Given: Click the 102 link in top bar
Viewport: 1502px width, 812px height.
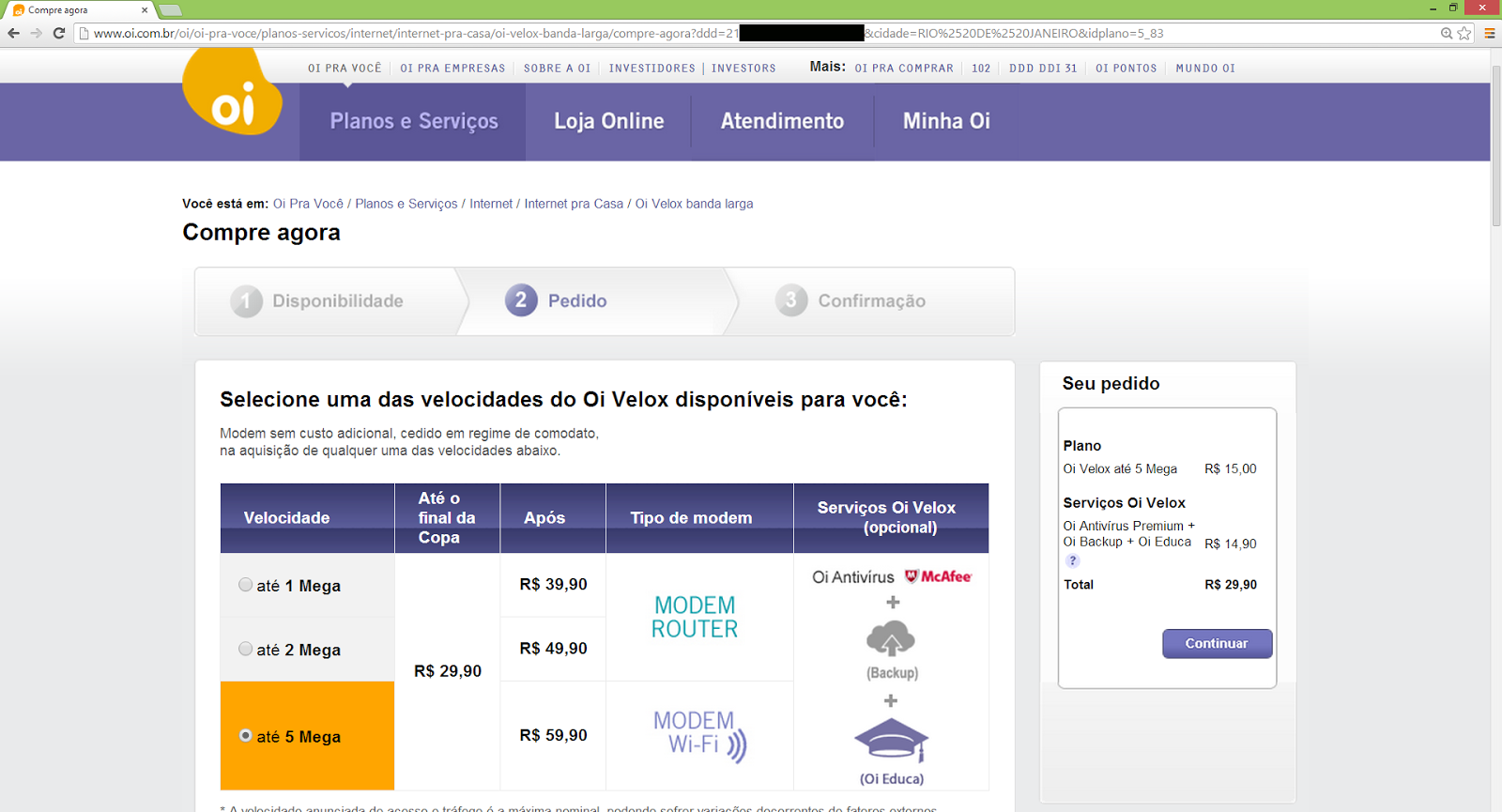Looking at the screenshot, I should (x=981, y=69).
